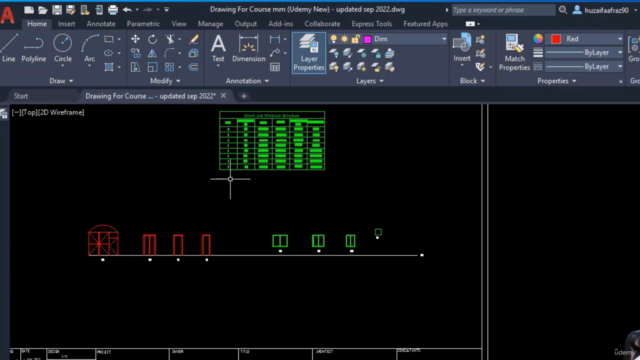Open the AutoCAD application menu logo
Screen dimensions: 640x360
coord(8,15)
